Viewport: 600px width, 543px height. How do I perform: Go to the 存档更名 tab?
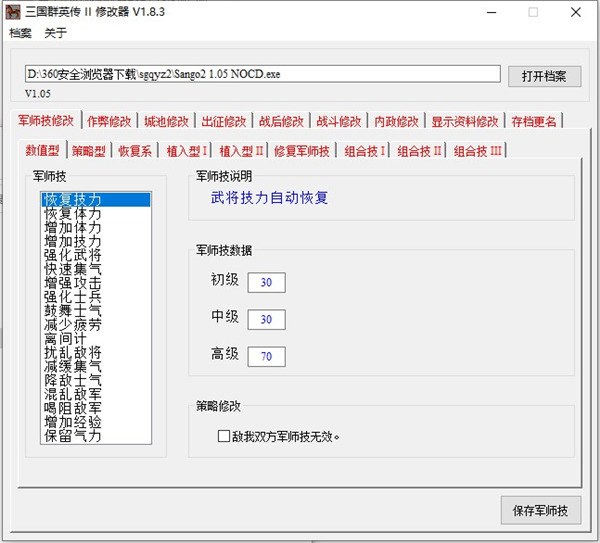tap(535, 121)
